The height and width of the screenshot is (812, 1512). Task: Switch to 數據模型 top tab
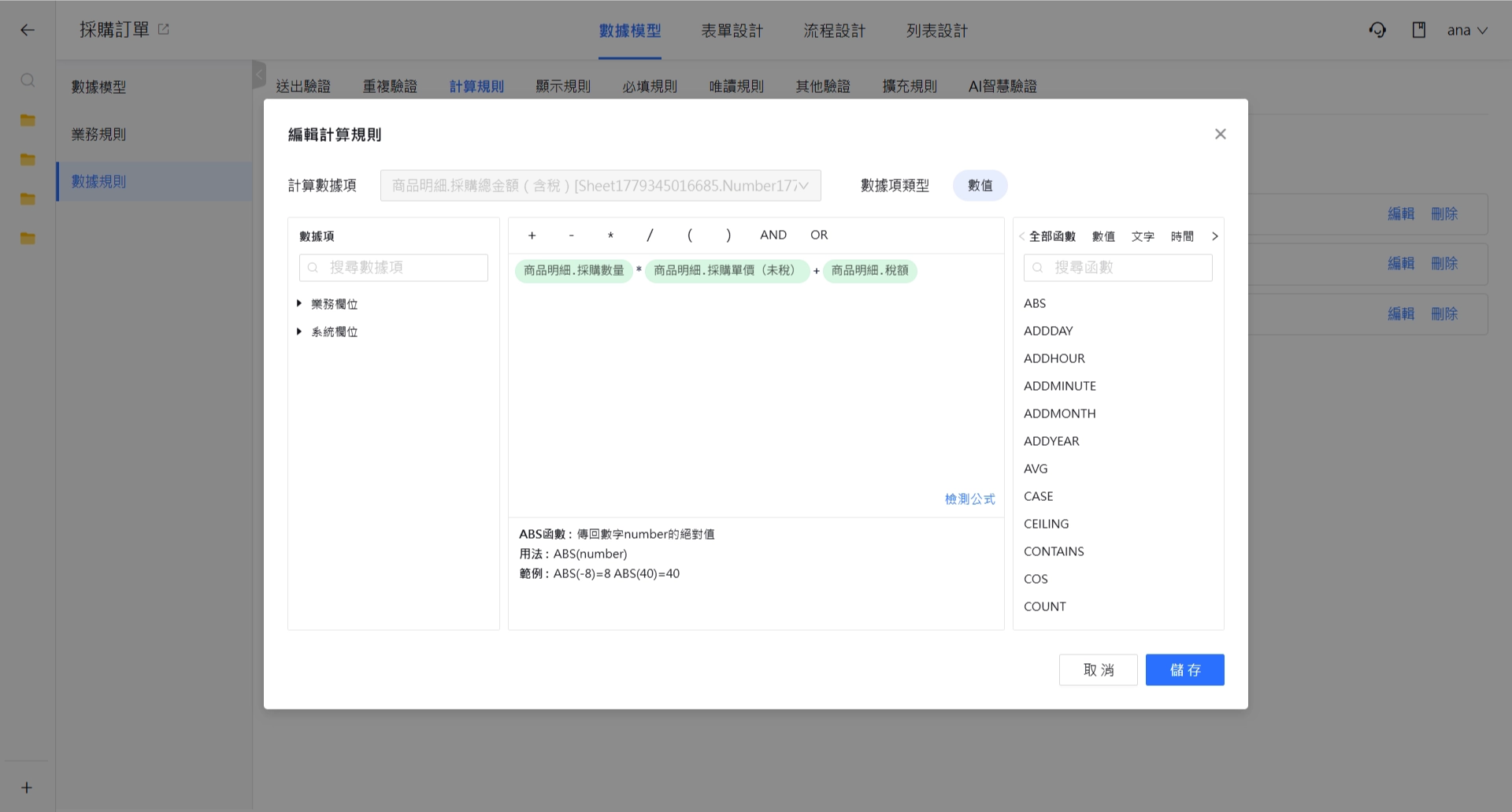point(630,31)
